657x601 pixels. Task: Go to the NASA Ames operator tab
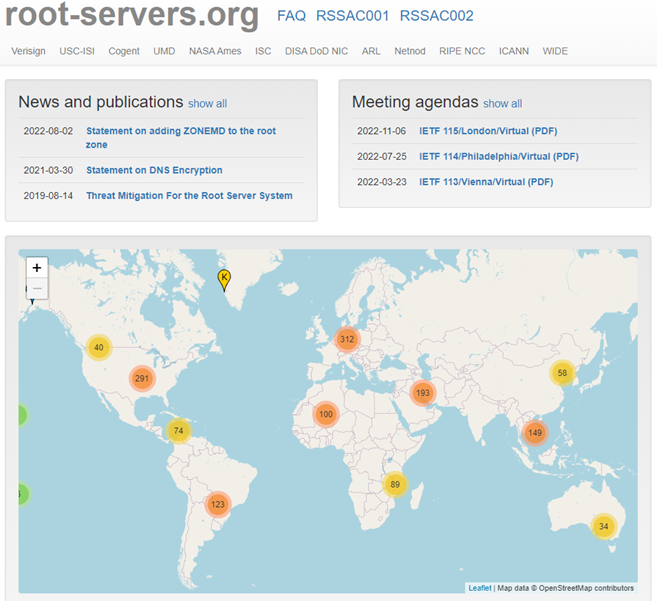click(215, 51)
